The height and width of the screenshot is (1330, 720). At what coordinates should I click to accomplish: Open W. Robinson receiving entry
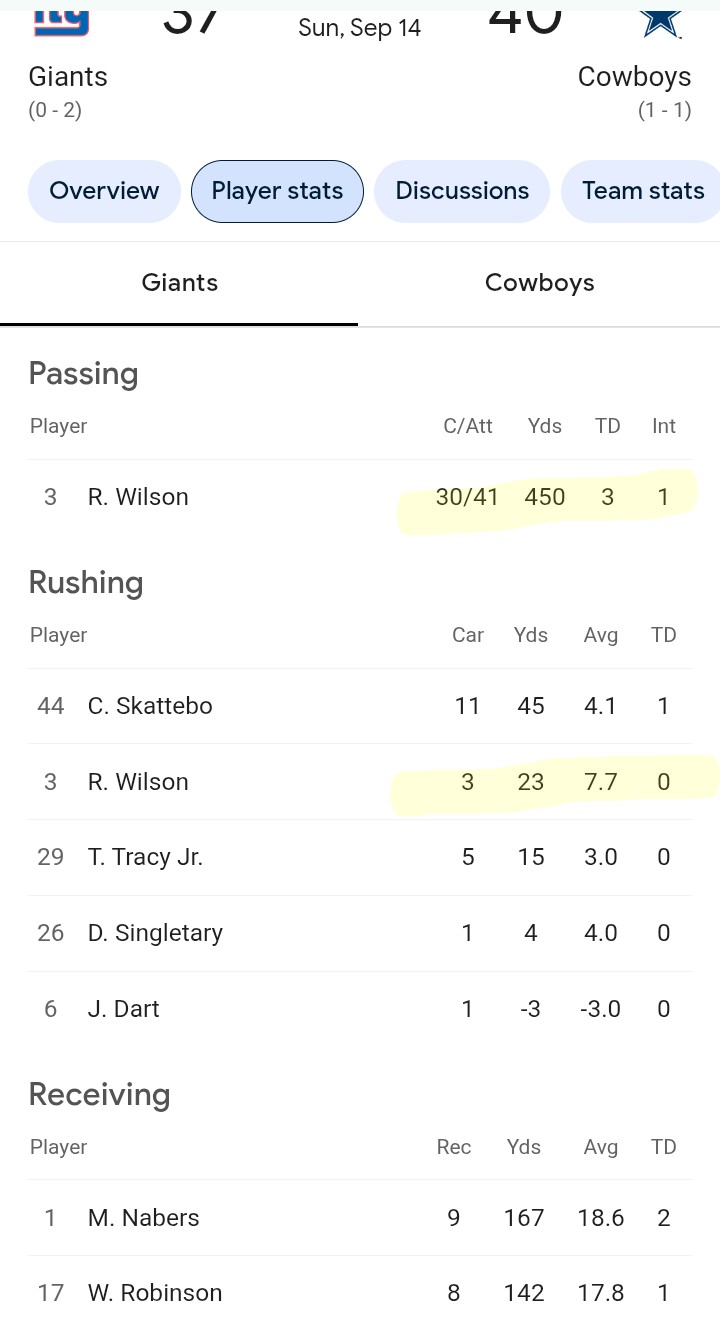(x=360, y=1293)
